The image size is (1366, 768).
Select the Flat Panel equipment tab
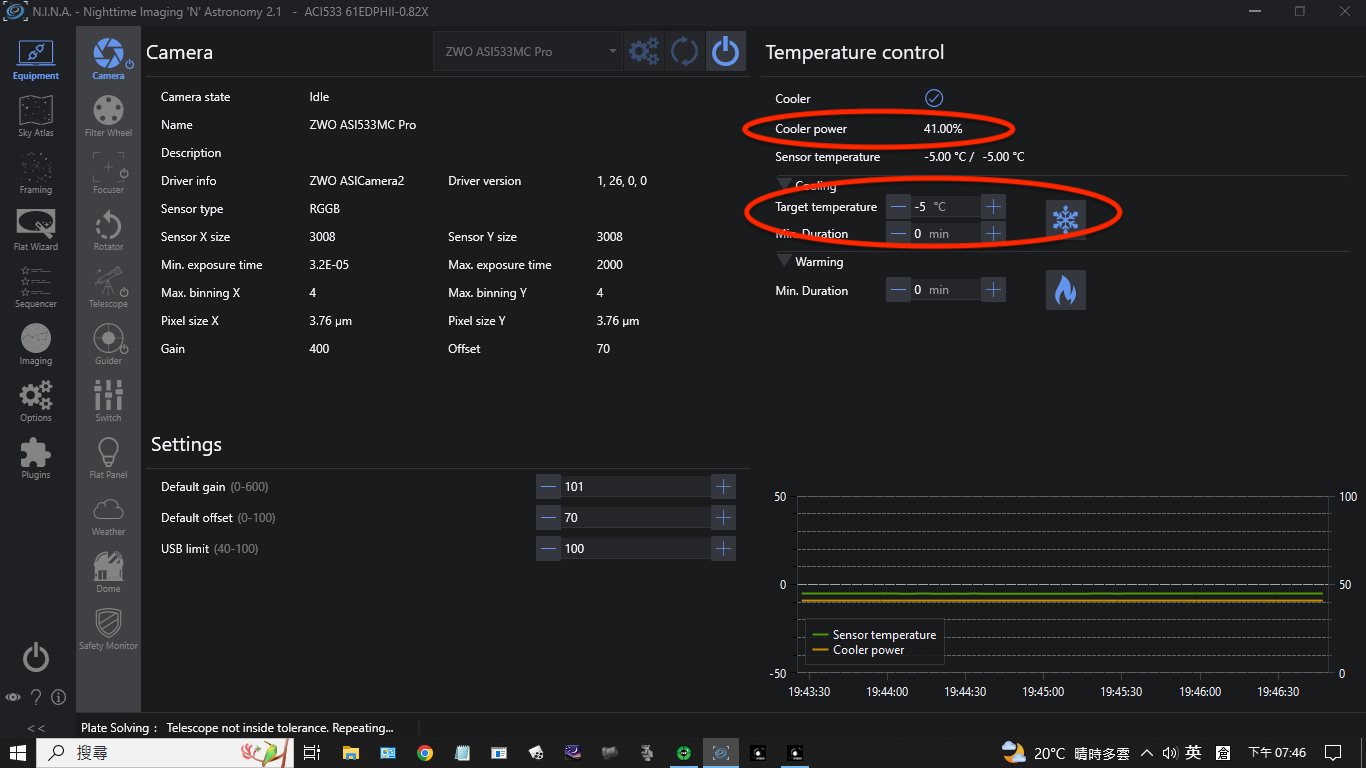tap(108, 458)
